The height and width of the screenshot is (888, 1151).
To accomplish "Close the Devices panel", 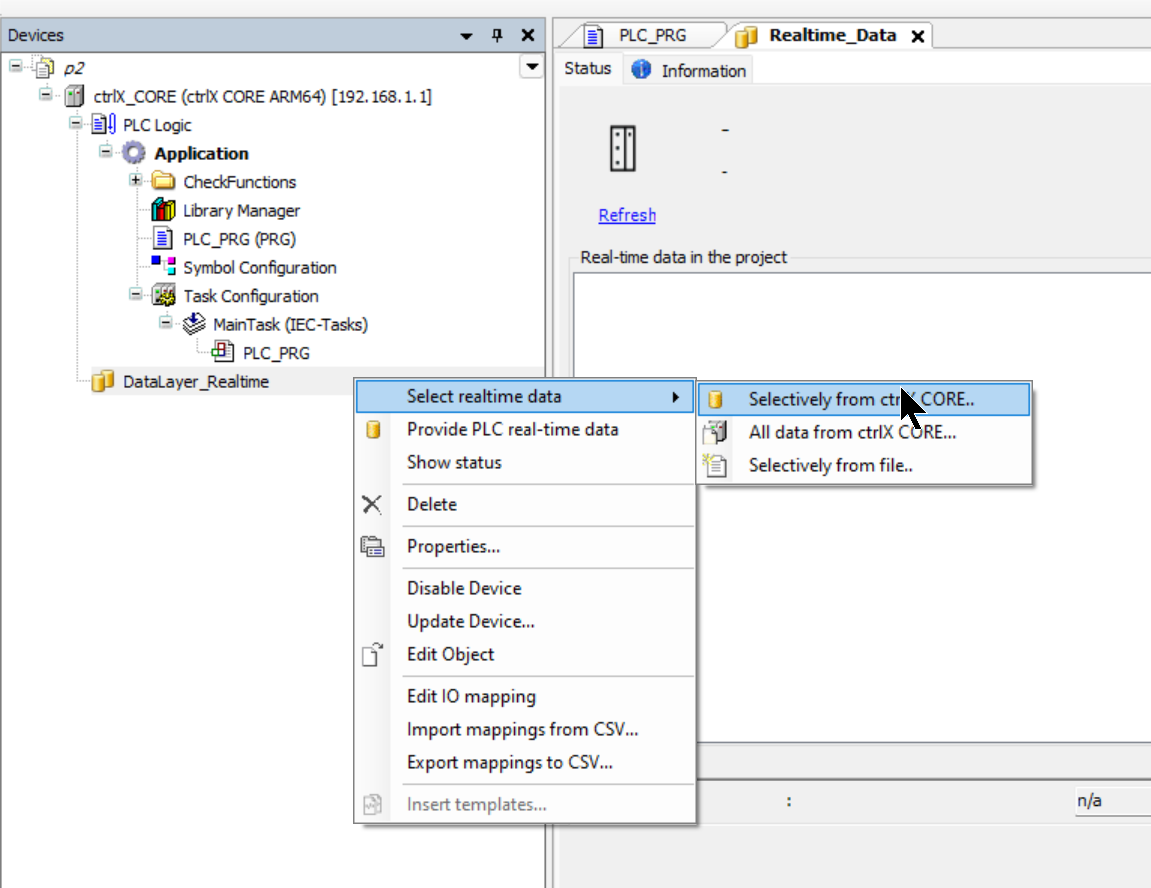I will point(527,35).
